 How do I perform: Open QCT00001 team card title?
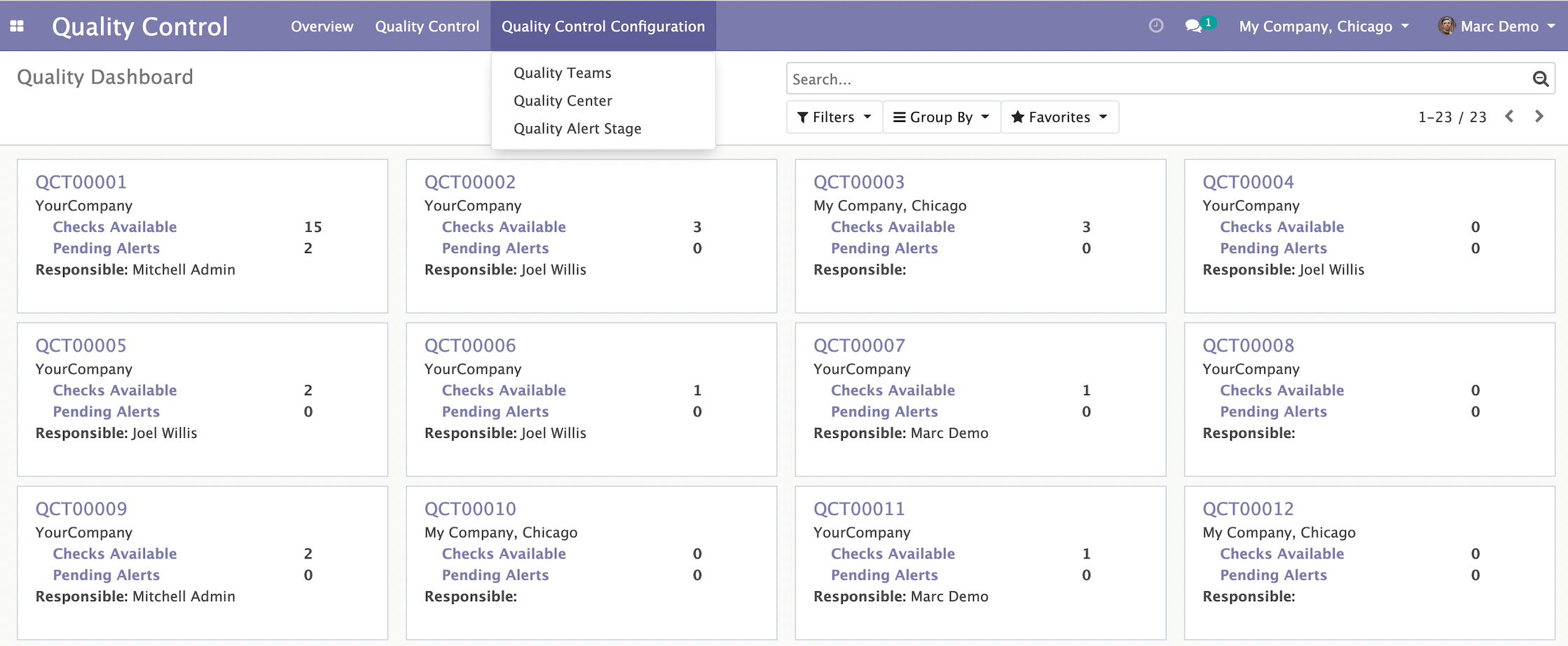tap(81, 182)
